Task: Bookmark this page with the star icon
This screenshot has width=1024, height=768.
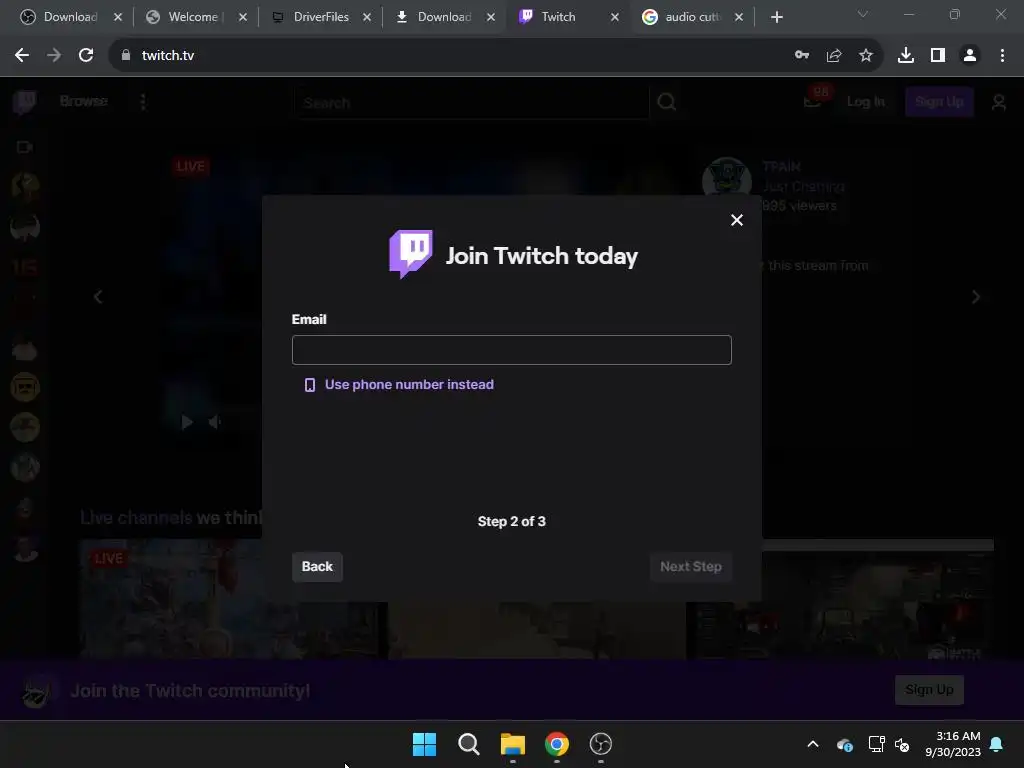Action: (x=866, y=56)
